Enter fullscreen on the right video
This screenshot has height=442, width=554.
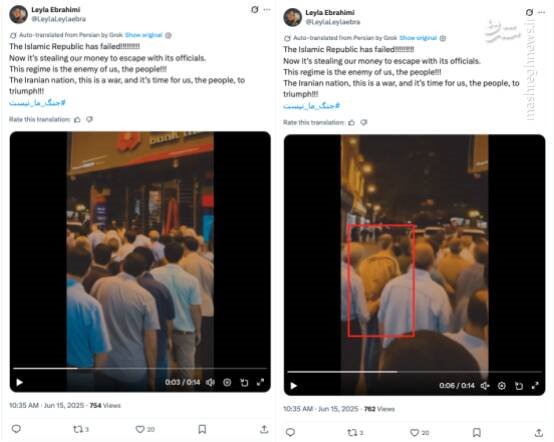click(535, 385)
